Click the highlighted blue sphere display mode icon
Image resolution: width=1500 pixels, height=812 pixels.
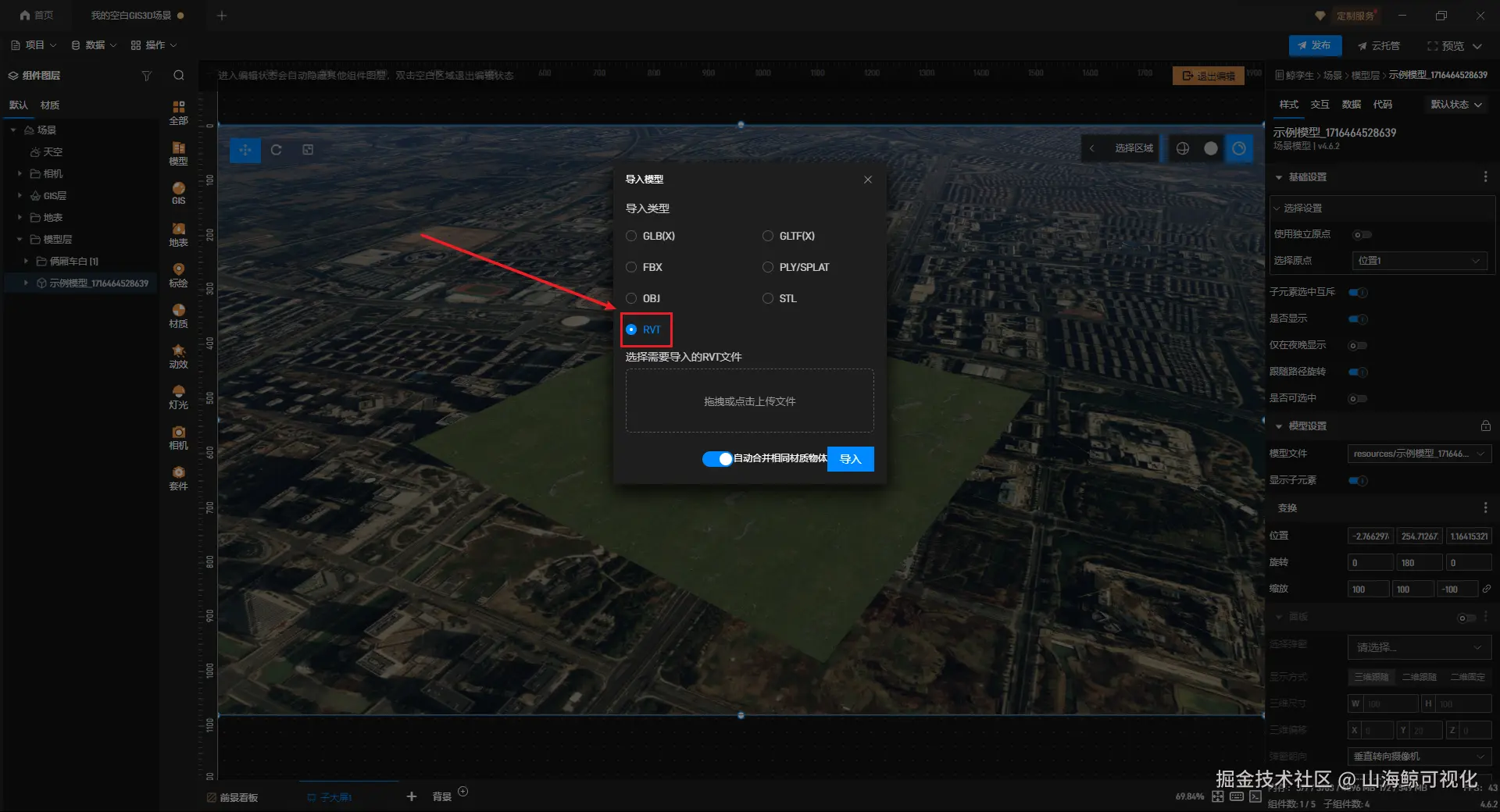point(1239,148)
